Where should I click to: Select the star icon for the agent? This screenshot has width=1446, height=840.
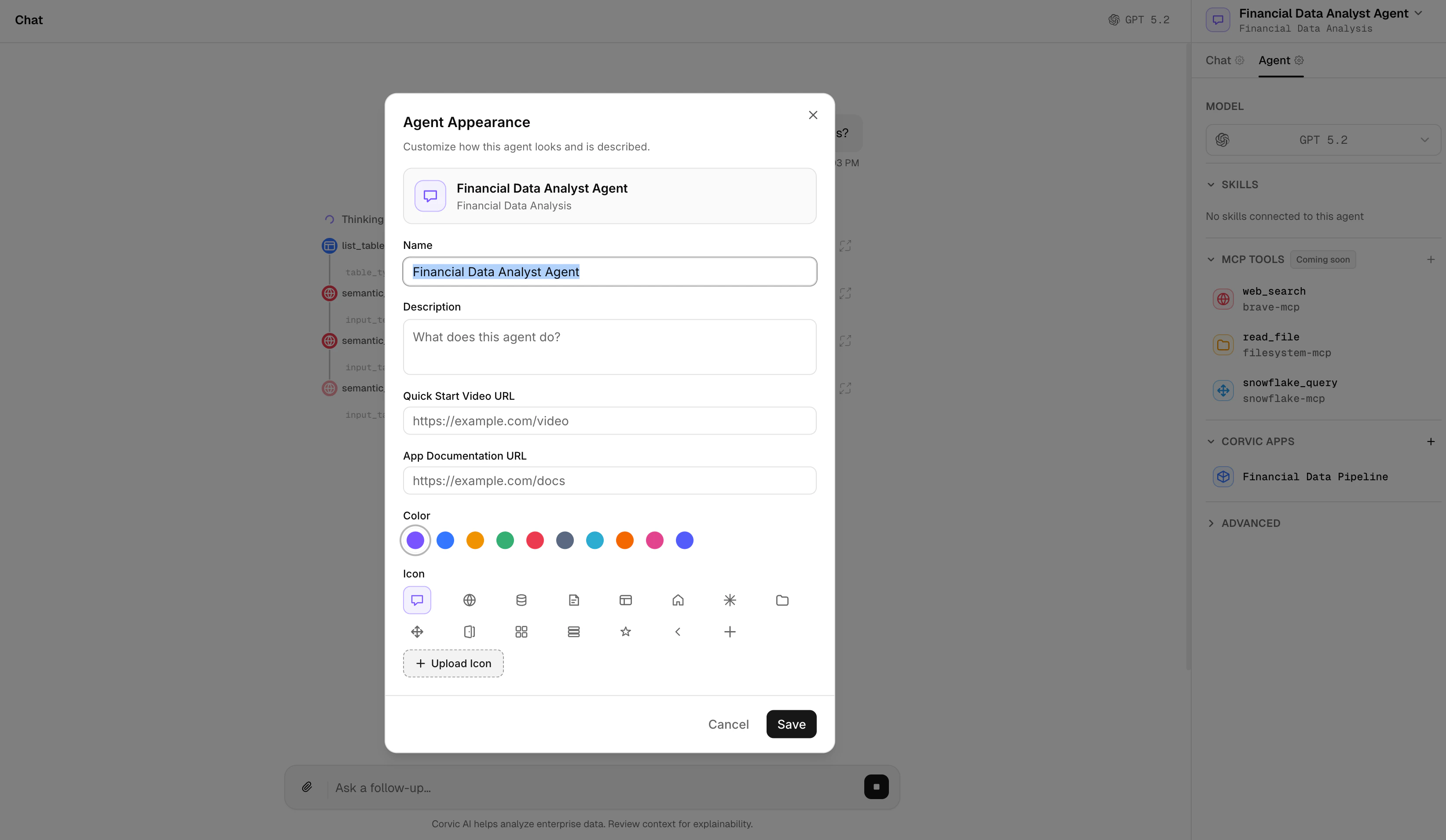pos(625,631)
